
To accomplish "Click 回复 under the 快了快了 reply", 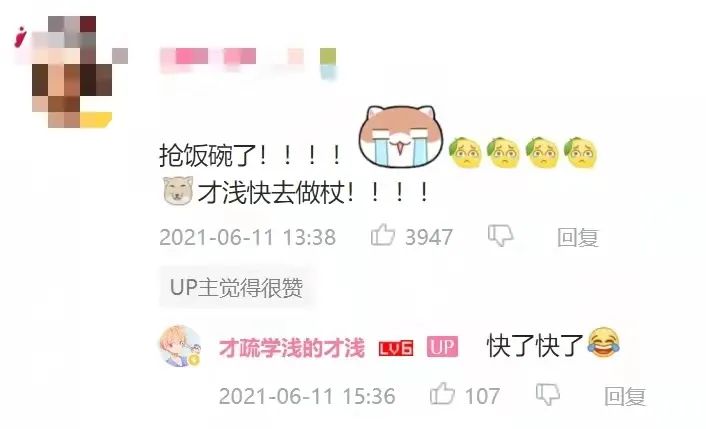I will tap(625, 396).
